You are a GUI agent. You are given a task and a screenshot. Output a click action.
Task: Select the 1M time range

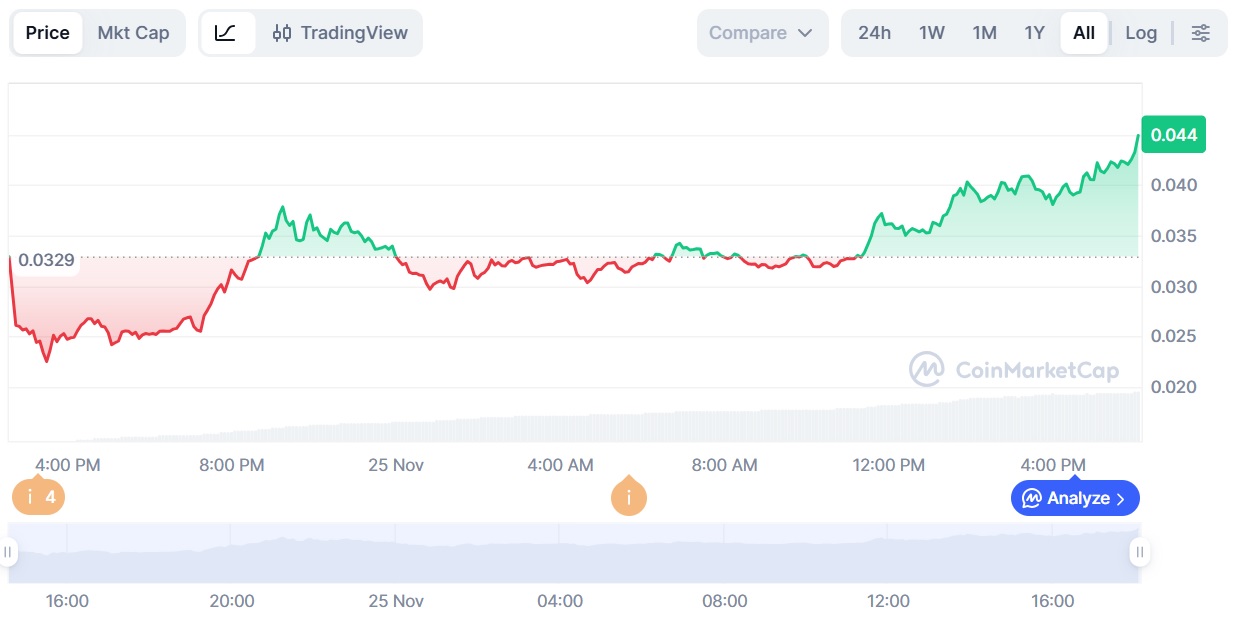(x=984, y=33)
